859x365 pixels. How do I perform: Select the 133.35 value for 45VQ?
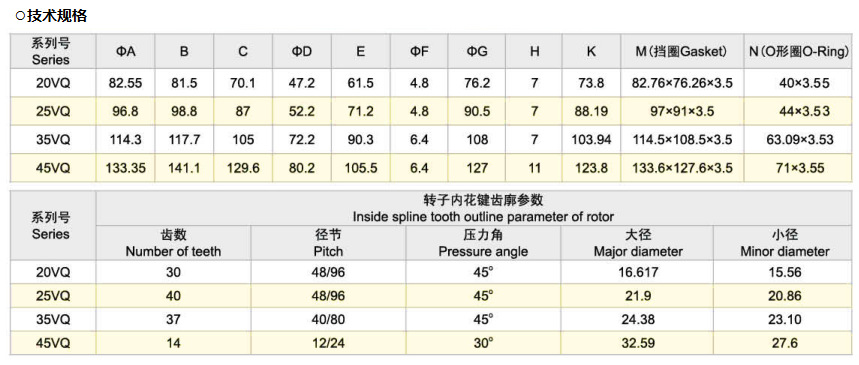point(125,168)
